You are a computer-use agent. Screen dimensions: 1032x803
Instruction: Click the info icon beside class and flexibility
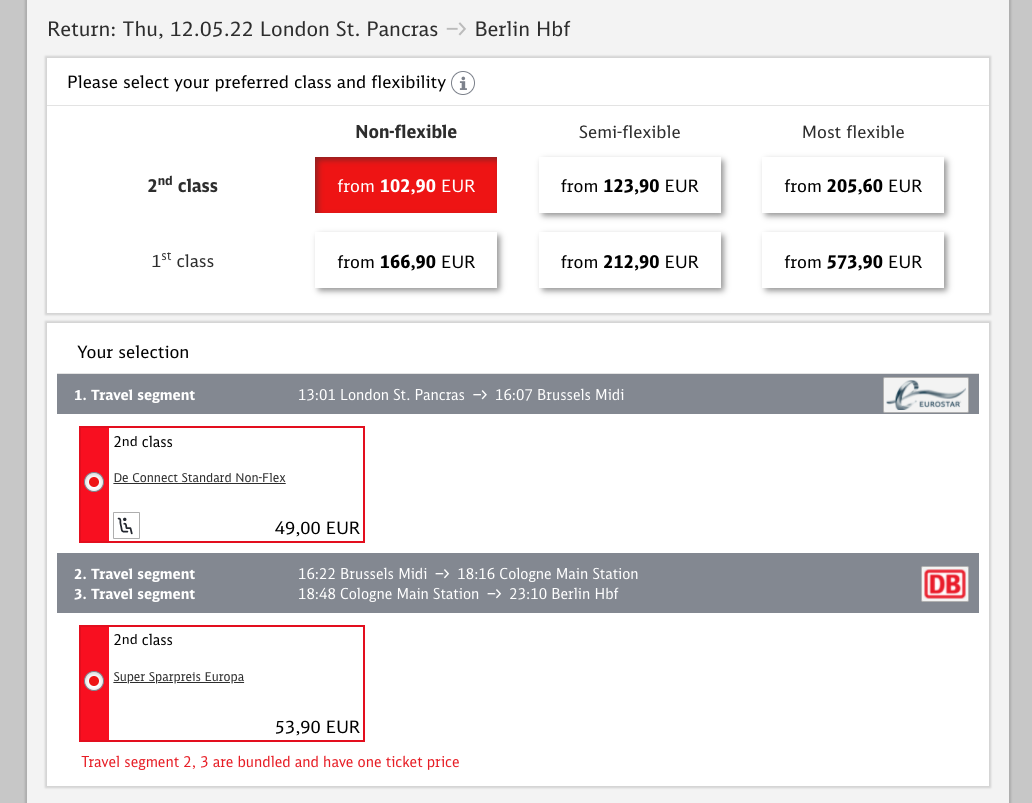[x=462, y=83]
